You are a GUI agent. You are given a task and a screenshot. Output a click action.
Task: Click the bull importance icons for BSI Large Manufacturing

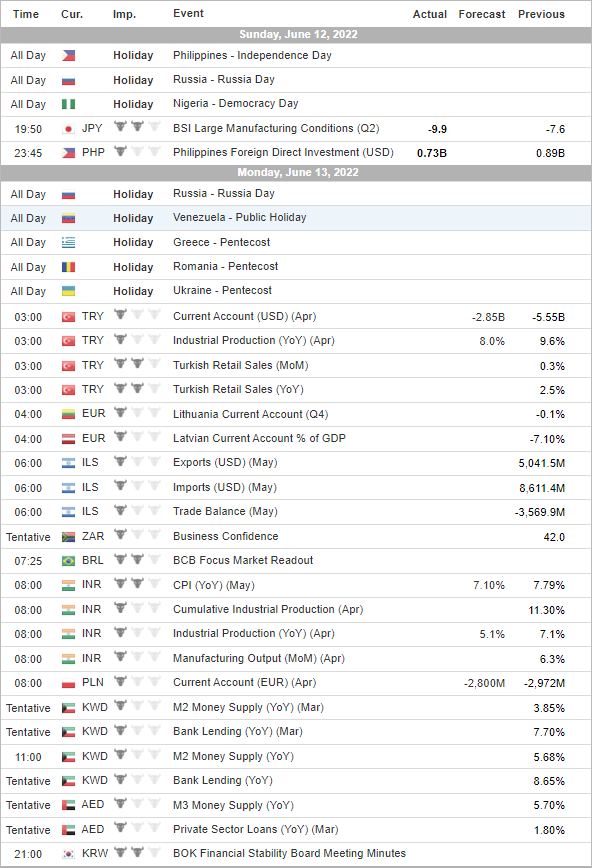point(137,127)
